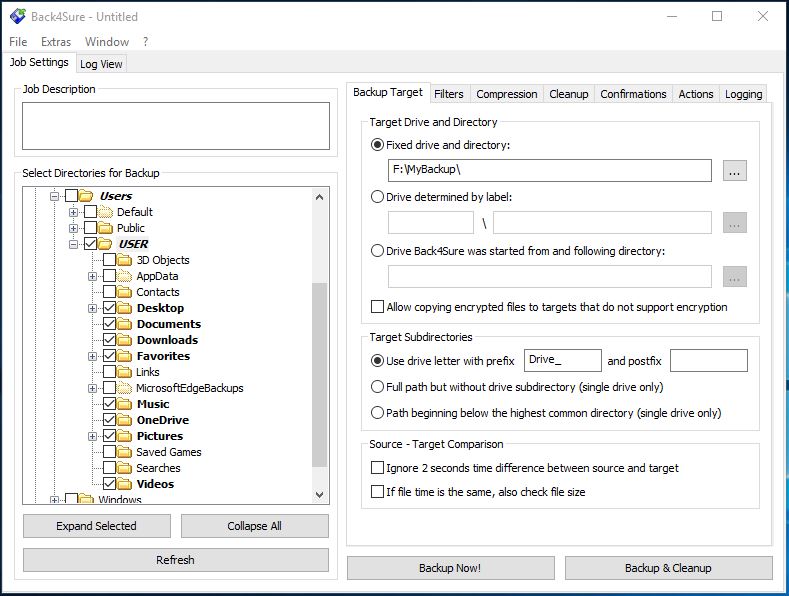Click the Default folder icon
This screenshot has width=789, height=596.
coord(105,211)
